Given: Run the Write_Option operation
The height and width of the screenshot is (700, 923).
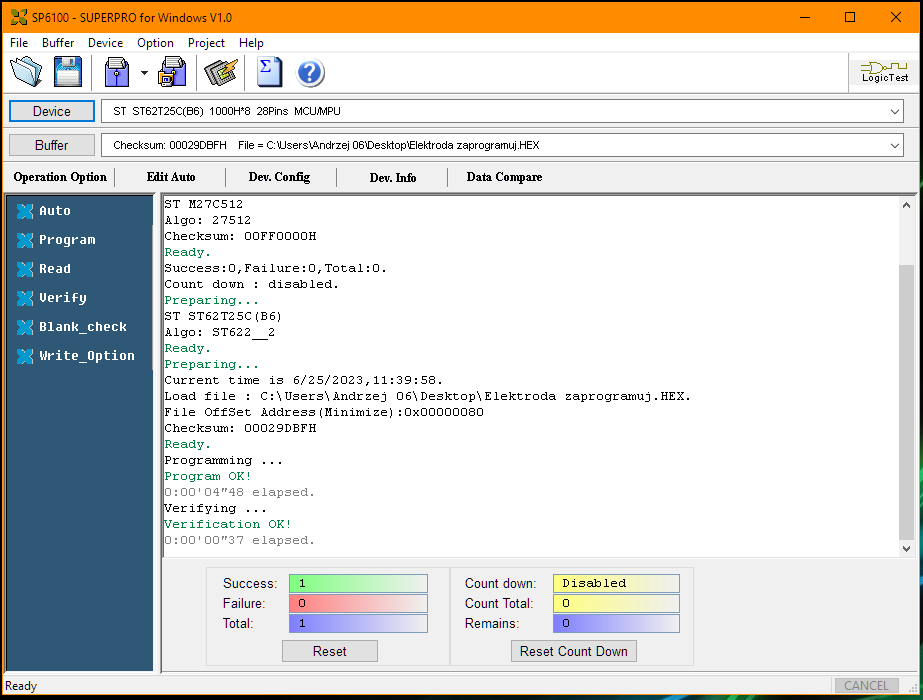Looking at the screenshot, I should pos(75,355).
